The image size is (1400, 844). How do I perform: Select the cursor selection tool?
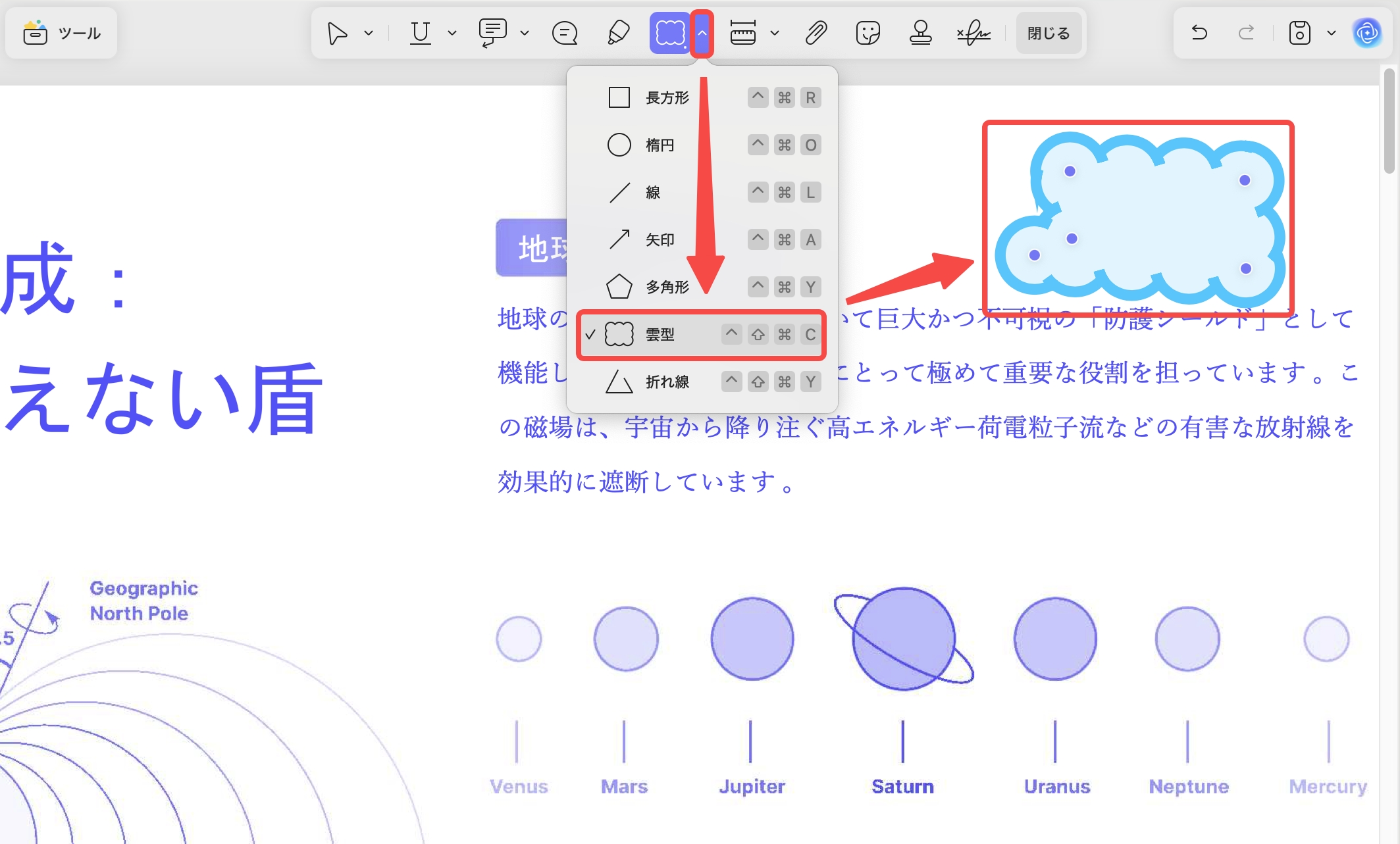[x=337, y=32]
